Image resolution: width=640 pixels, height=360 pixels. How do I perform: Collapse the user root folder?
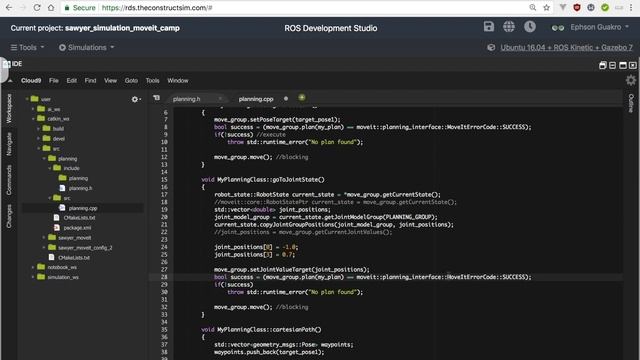tap(27, 99)
